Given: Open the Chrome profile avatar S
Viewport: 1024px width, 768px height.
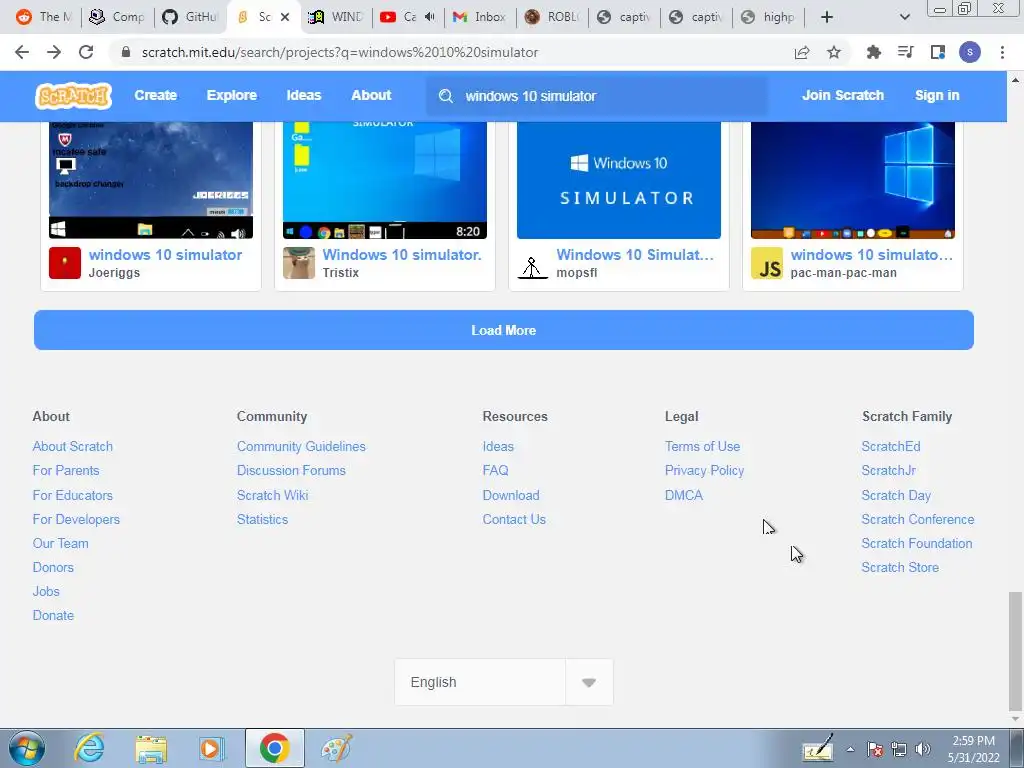Looking at the screenshot, I should (970, 52).
